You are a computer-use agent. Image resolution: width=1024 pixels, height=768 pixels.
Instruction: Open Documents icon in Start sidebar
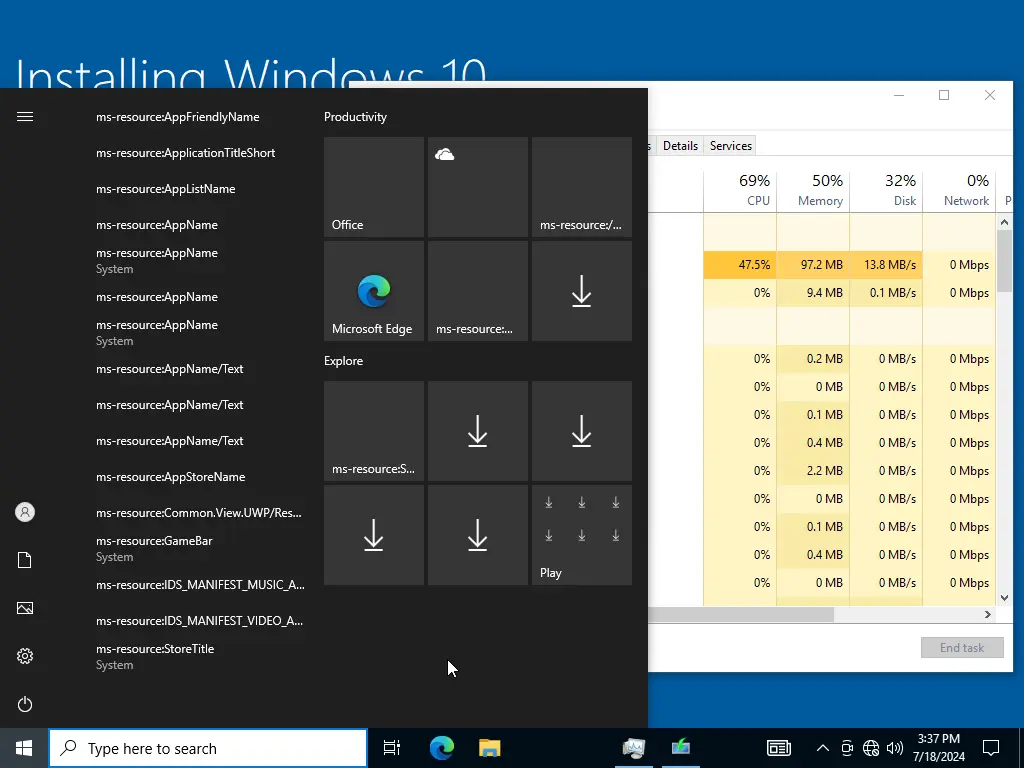click(25, 560)
